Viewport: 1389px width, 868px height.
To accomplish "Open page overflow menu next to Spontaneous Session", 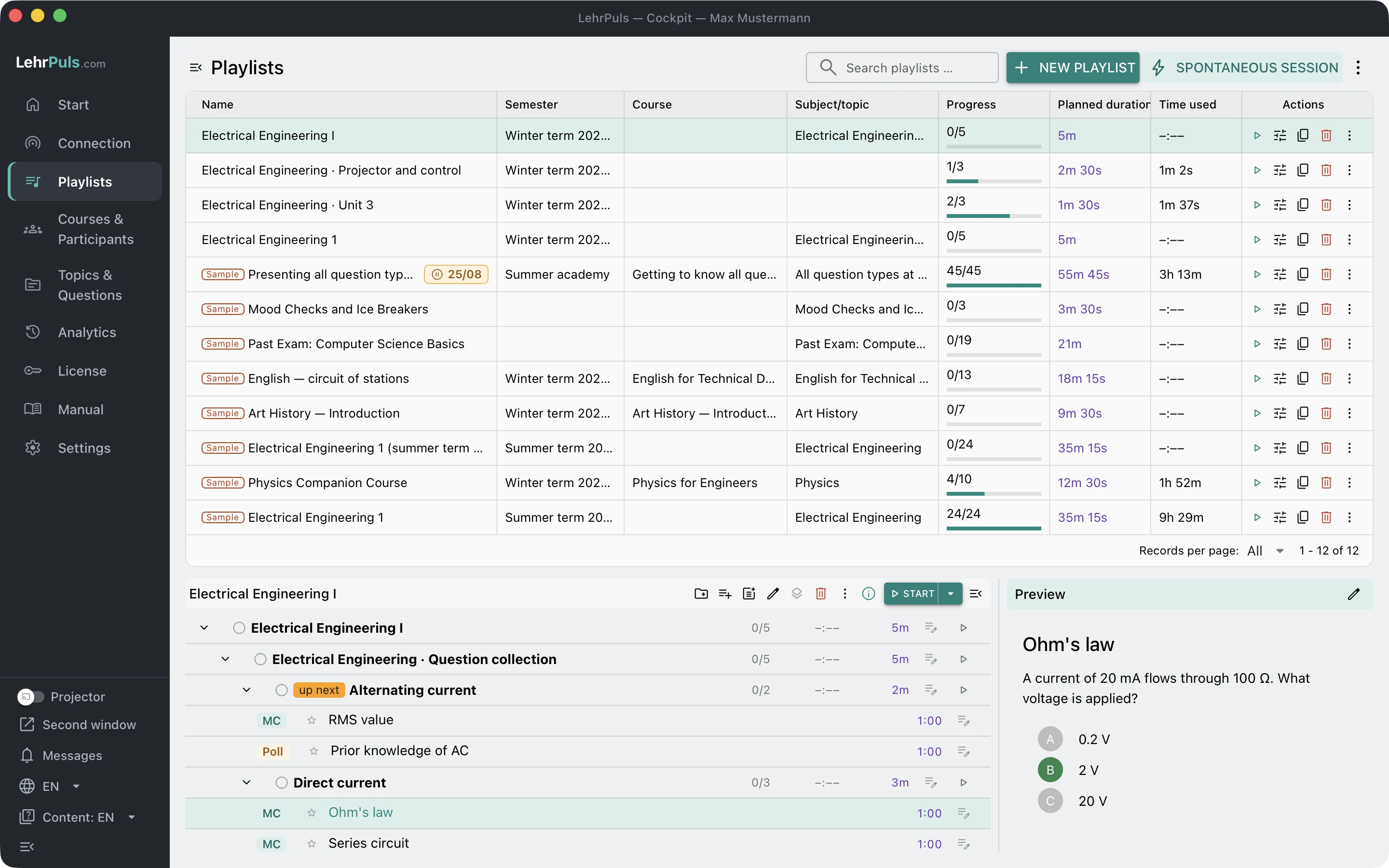I will (1358, 68).
